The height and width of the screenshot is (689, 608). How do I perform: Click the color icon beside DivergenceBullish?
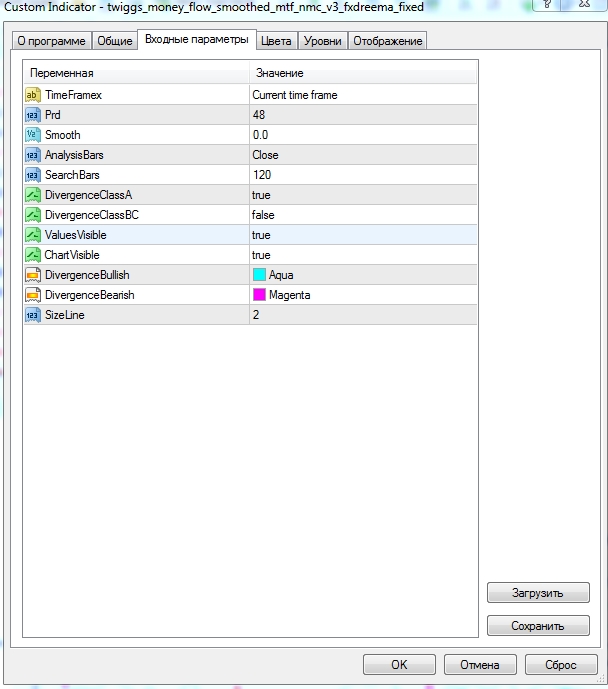pos(33,275)
